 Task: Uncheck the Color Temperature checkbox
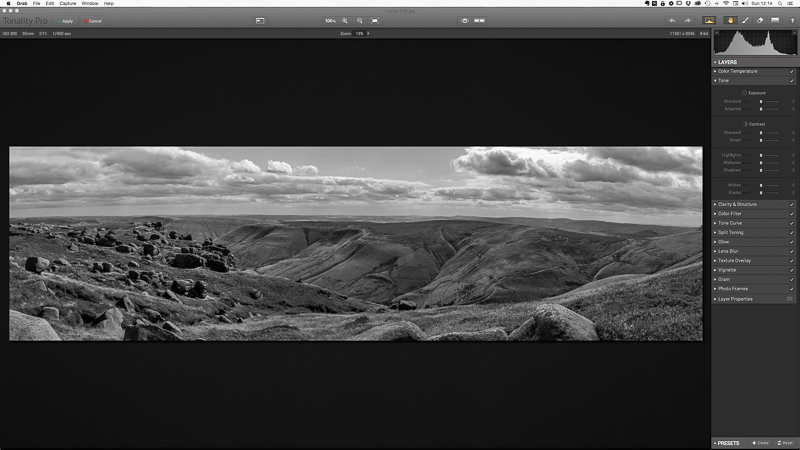tap(792, 71)
